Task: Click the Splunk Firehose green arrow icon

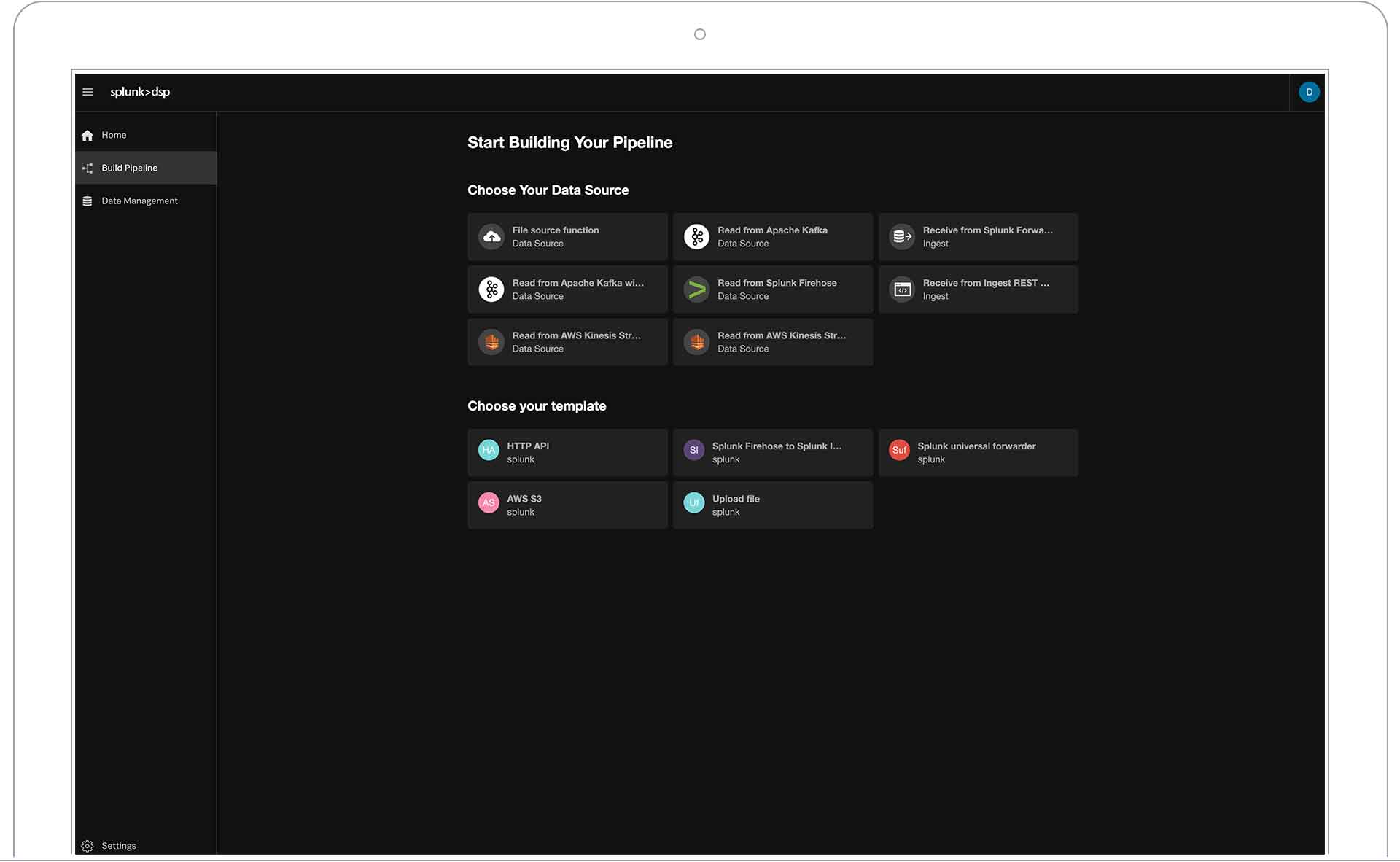Action: pyautogui.click(x=696, y=290)
